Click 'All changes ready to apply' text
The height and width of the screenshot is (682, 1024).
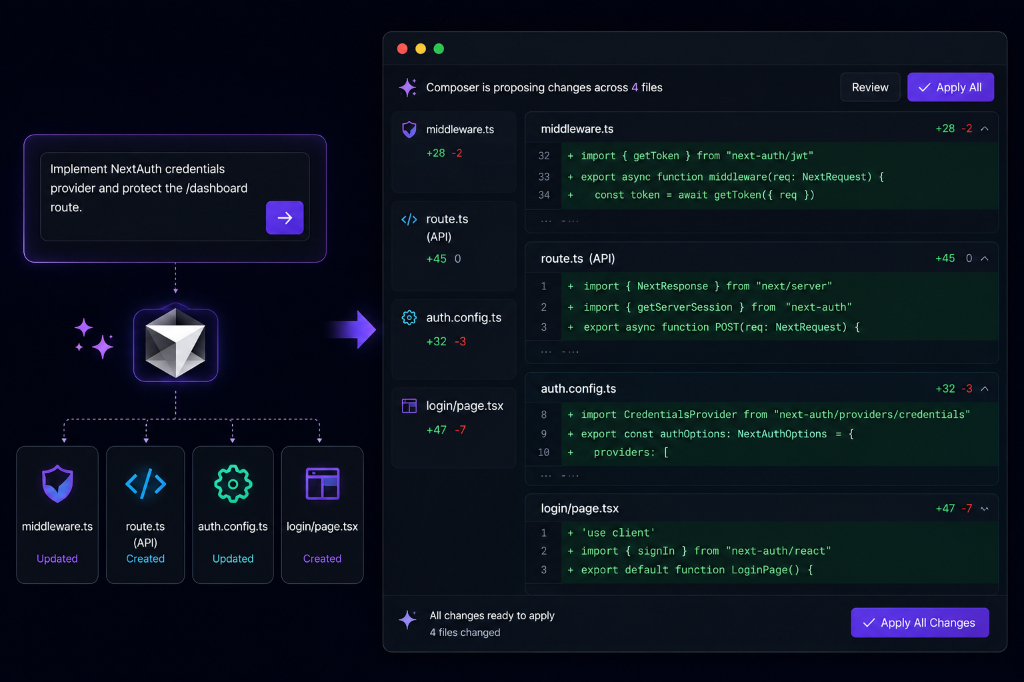coord(492,615)
